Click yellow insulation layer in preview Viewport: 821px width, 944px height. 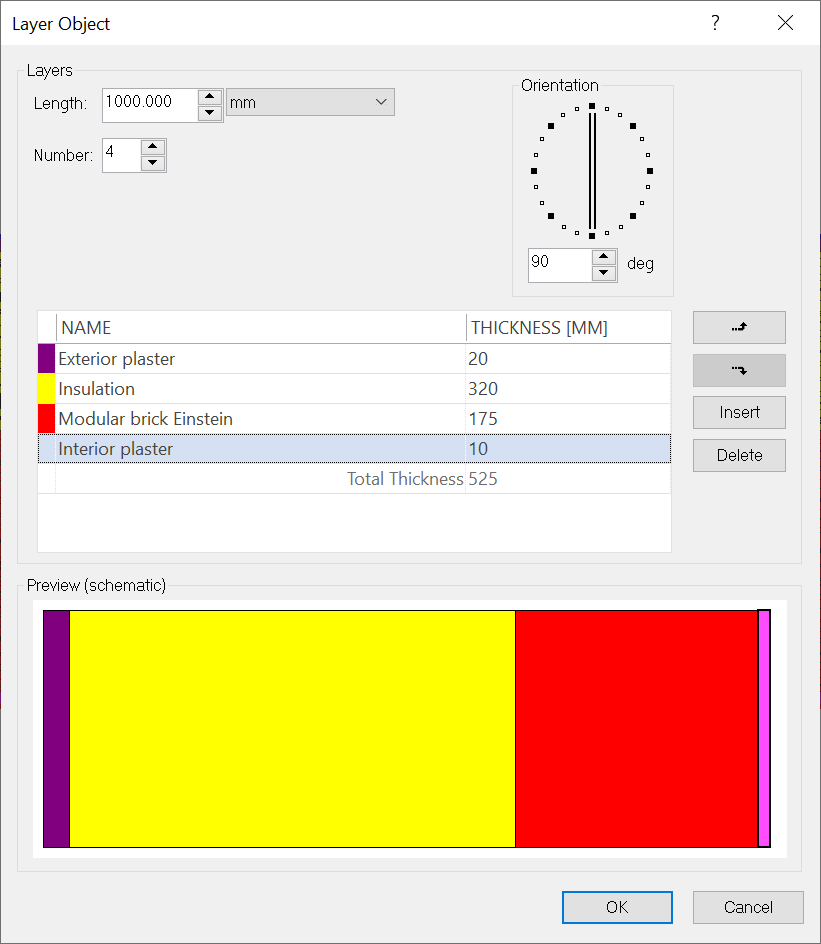point(293,729)
